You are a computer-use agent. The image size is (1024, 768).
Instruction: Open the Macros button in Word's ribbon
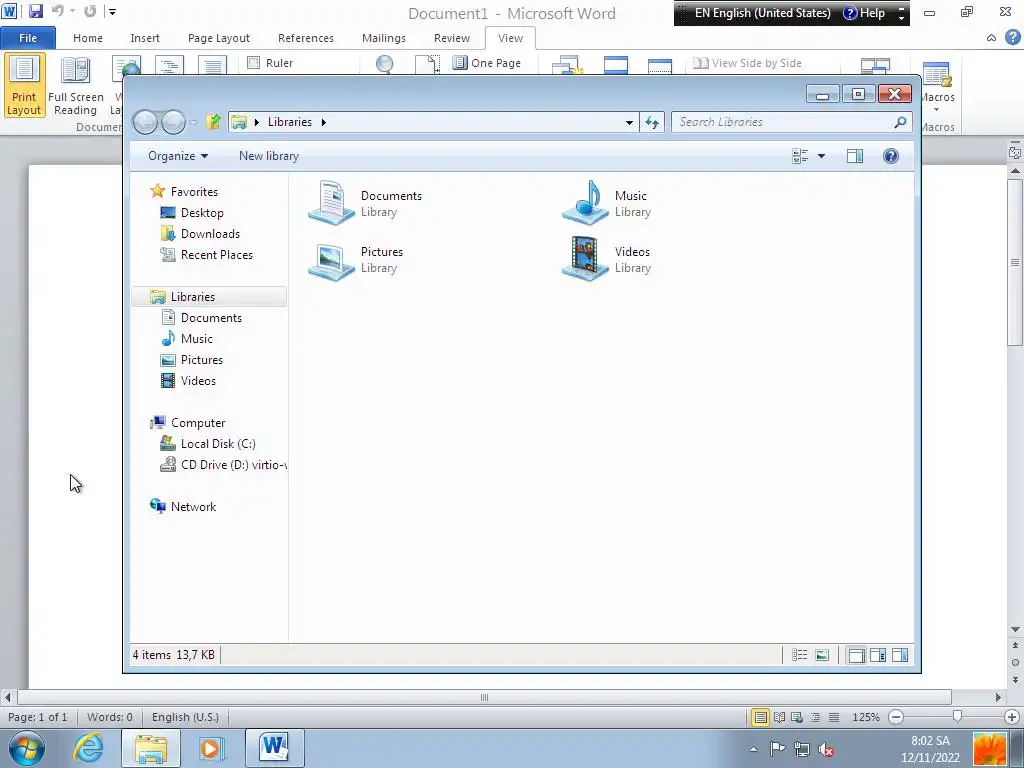coord(938,86)
